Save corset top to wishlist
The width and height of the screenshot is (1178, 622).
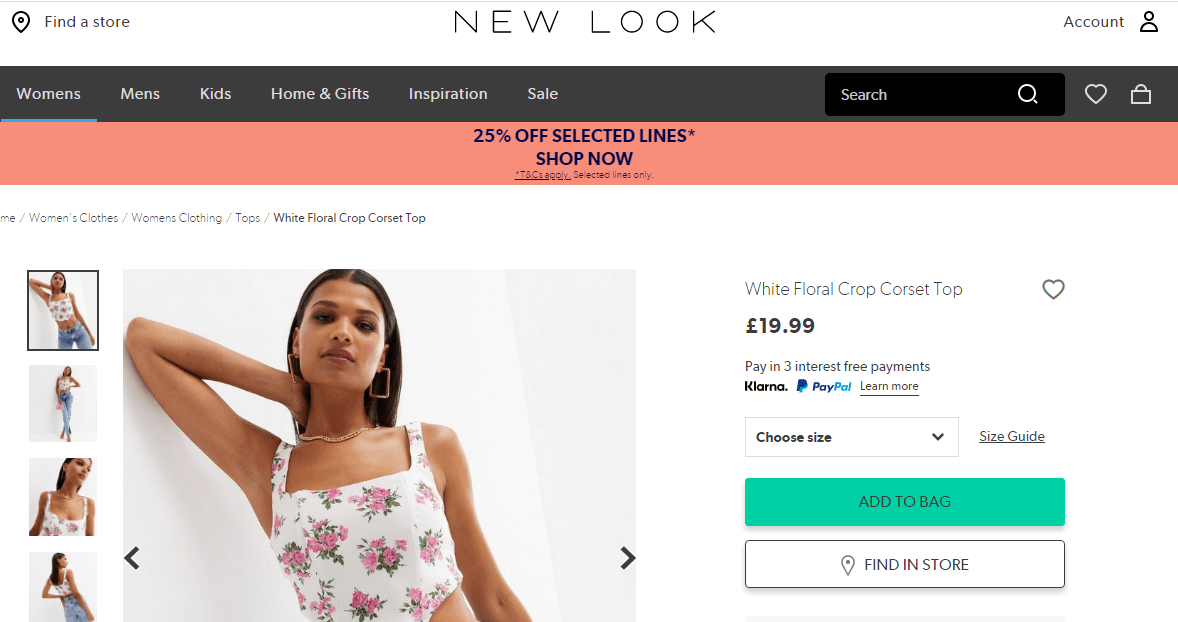click(x=1053, y=289)
